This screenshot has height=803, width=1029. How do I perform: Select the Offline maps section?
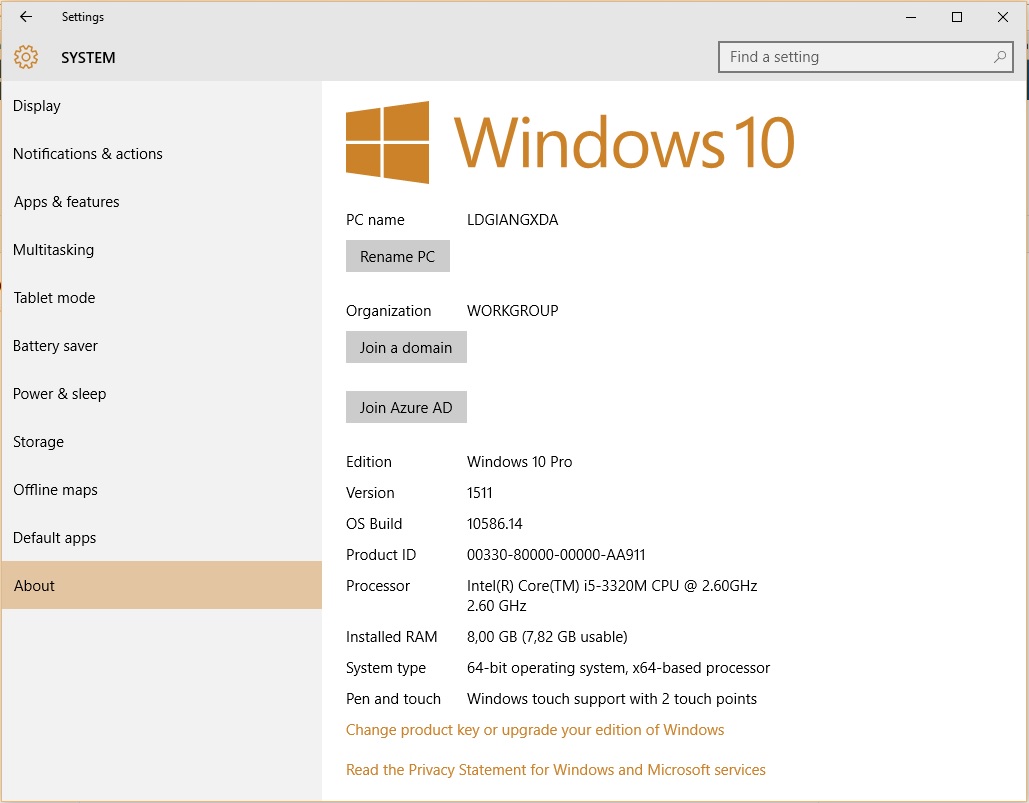click(x=55, y=489)
